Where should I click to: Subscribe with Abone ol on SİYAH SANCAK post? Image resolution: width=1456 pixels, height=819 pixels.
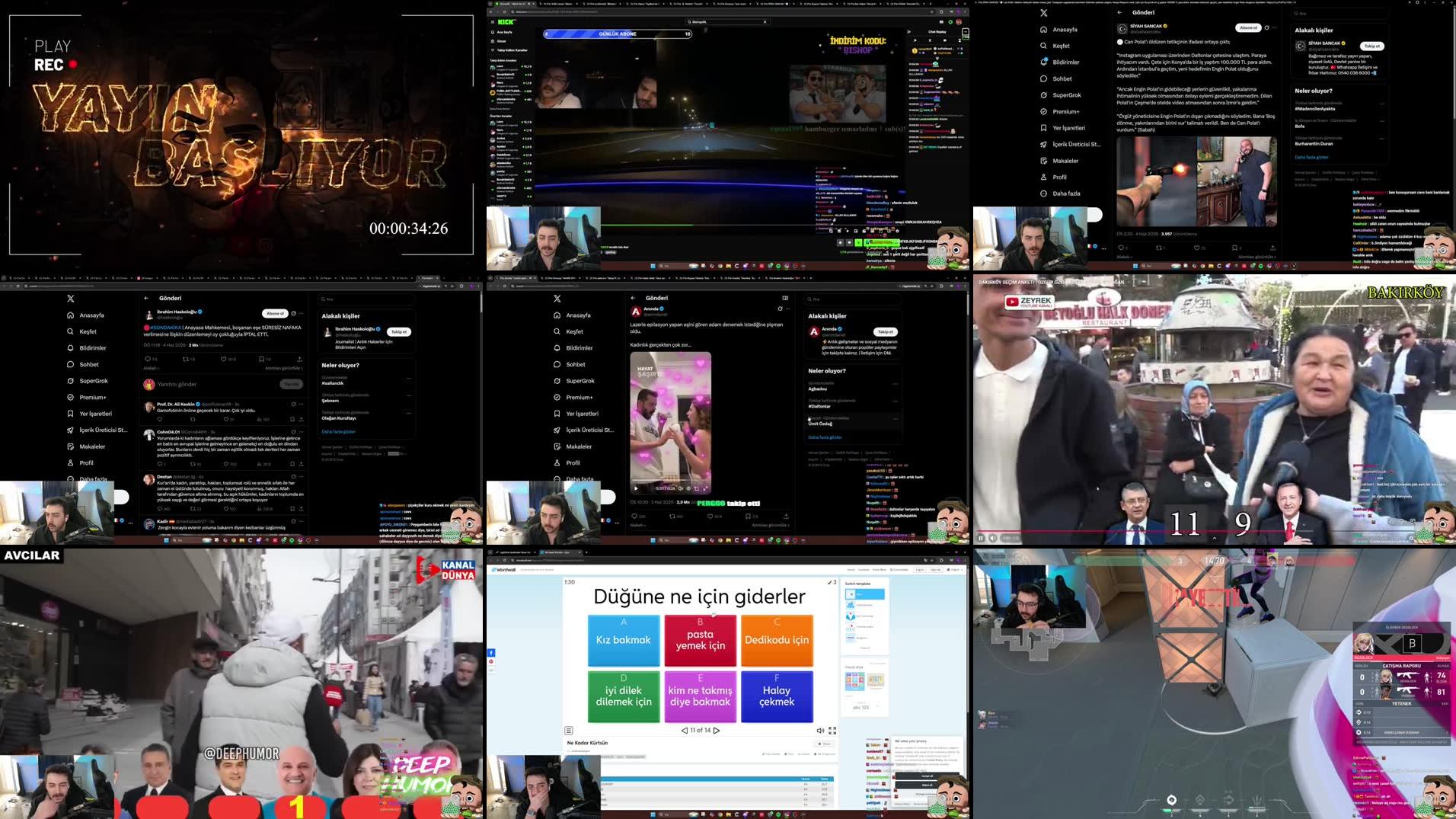(x=1249, y=28)
